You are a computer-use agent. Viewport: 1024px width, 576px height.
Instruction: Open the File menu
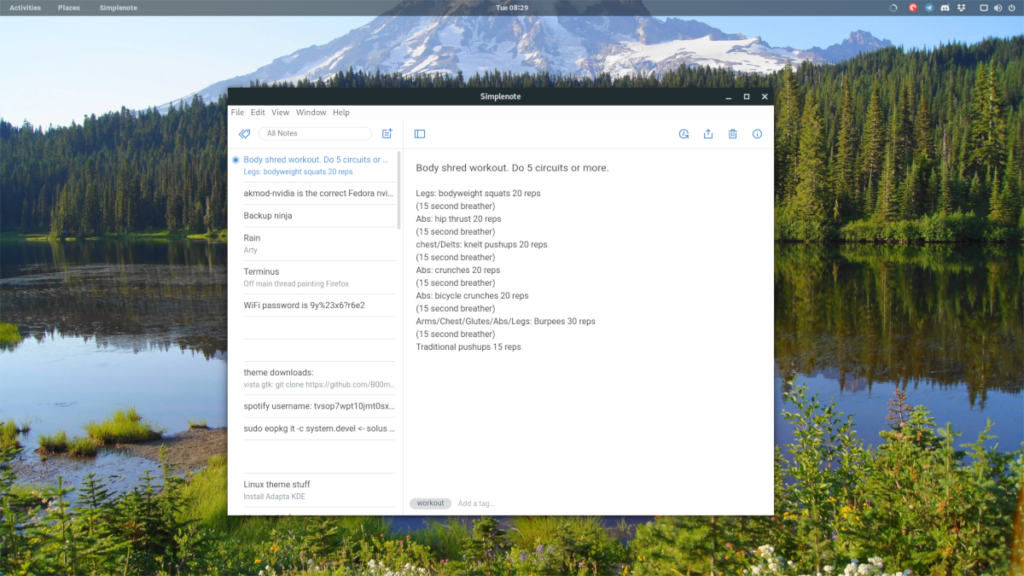pos(238,112)
